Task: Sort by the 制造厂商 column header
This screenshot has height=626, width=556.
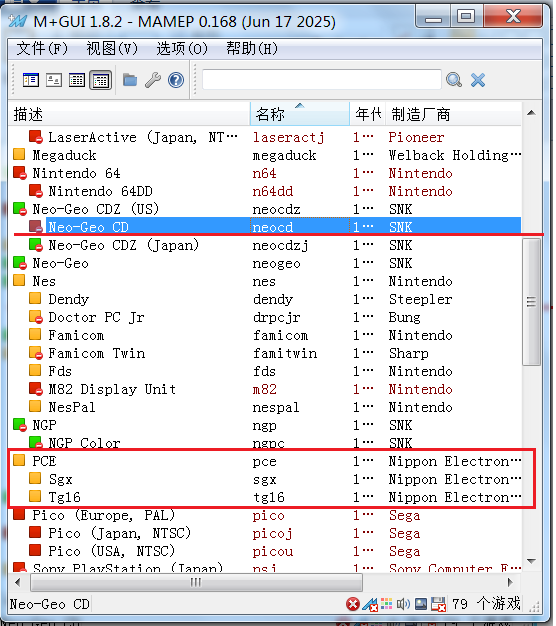Action: click(x=454, y=114)
